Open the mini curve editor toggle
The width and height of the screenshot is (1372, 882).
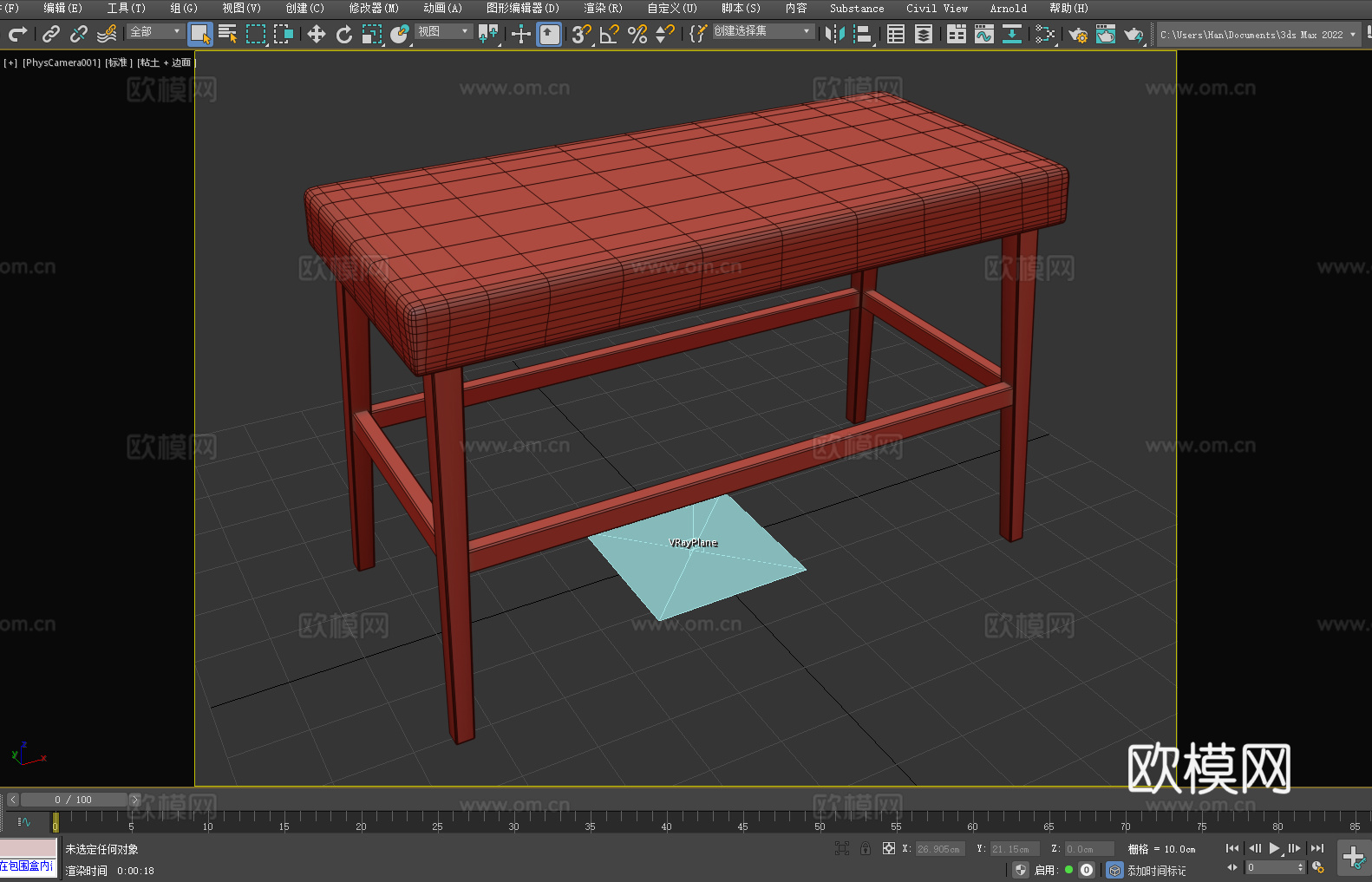[23, 821]
